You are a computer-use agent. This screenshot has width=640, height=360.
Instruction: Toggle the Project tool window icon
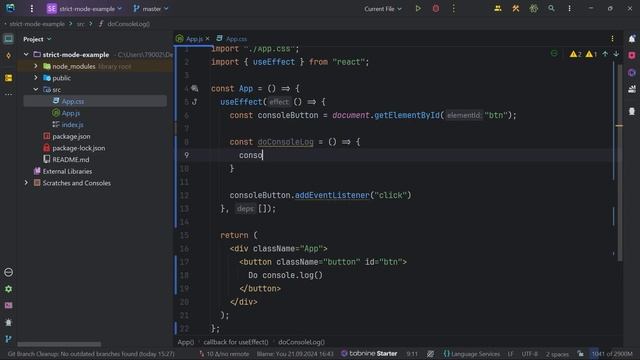click(x=8, y=39)
